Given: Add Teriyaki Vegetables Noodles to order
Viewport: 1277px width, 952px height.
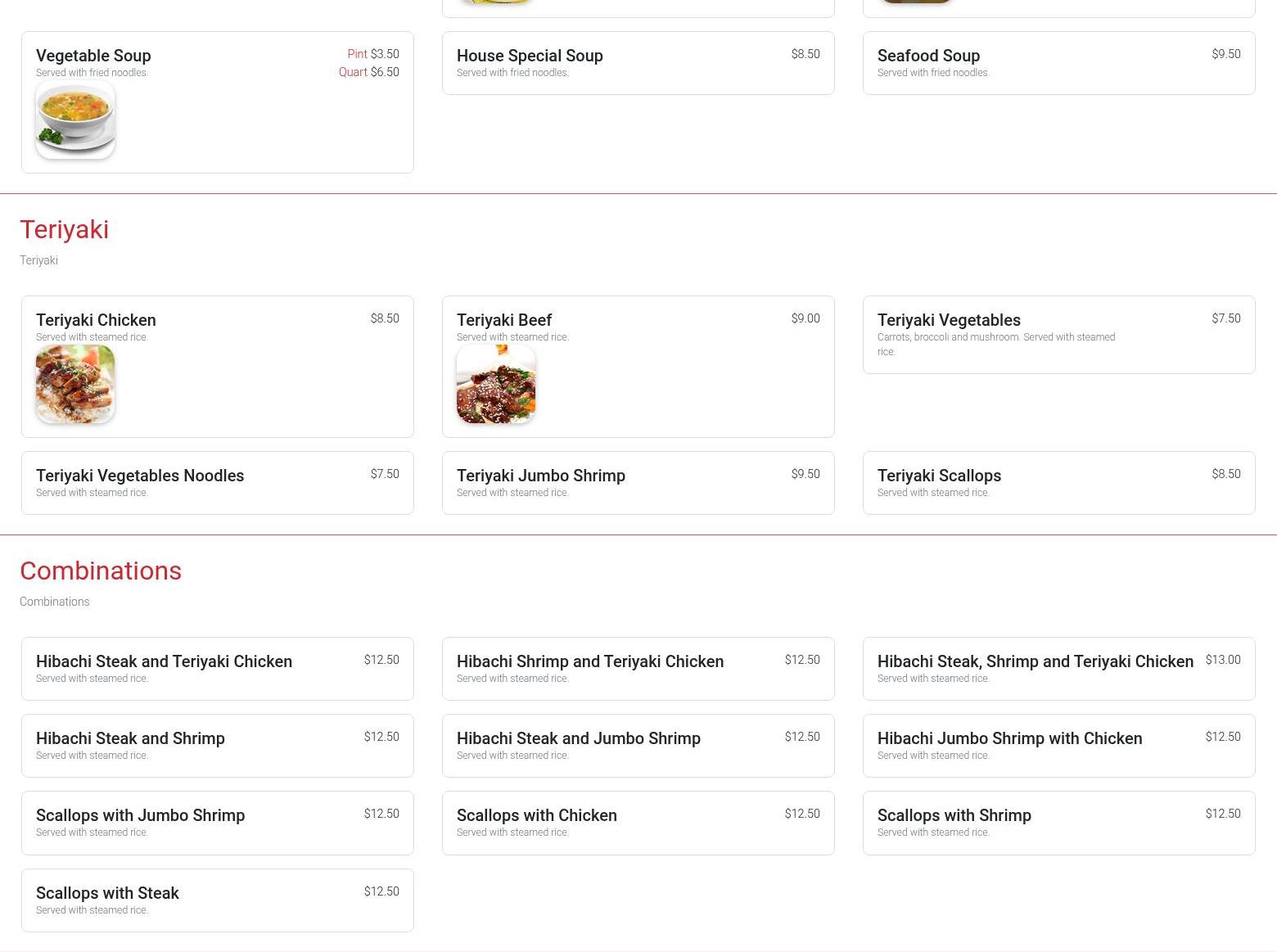Looking at the screenshot, I should (140, 476).
